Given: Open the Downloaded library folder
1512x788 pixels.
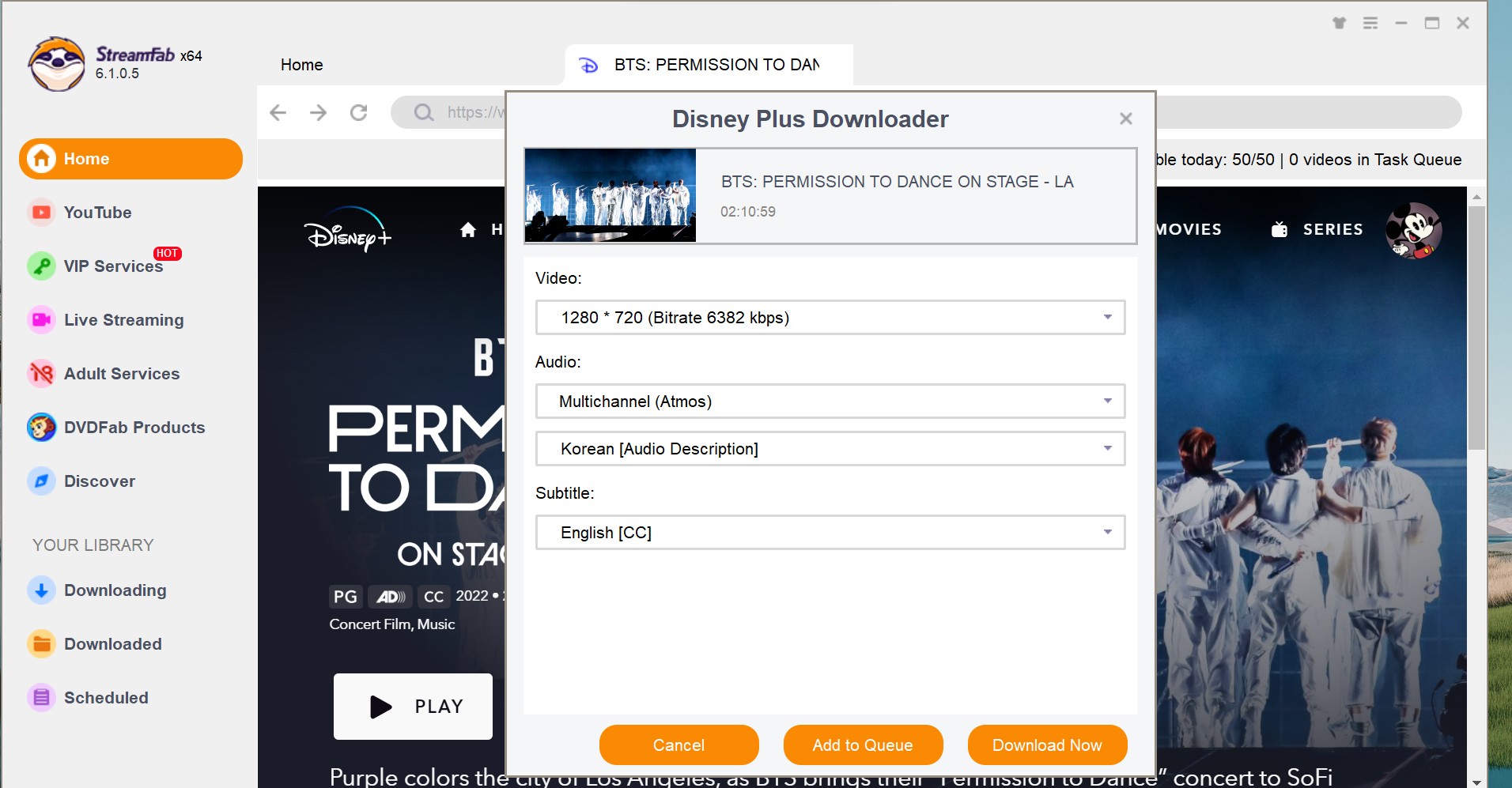Looking at the screenshot, I should coord(113,644).
